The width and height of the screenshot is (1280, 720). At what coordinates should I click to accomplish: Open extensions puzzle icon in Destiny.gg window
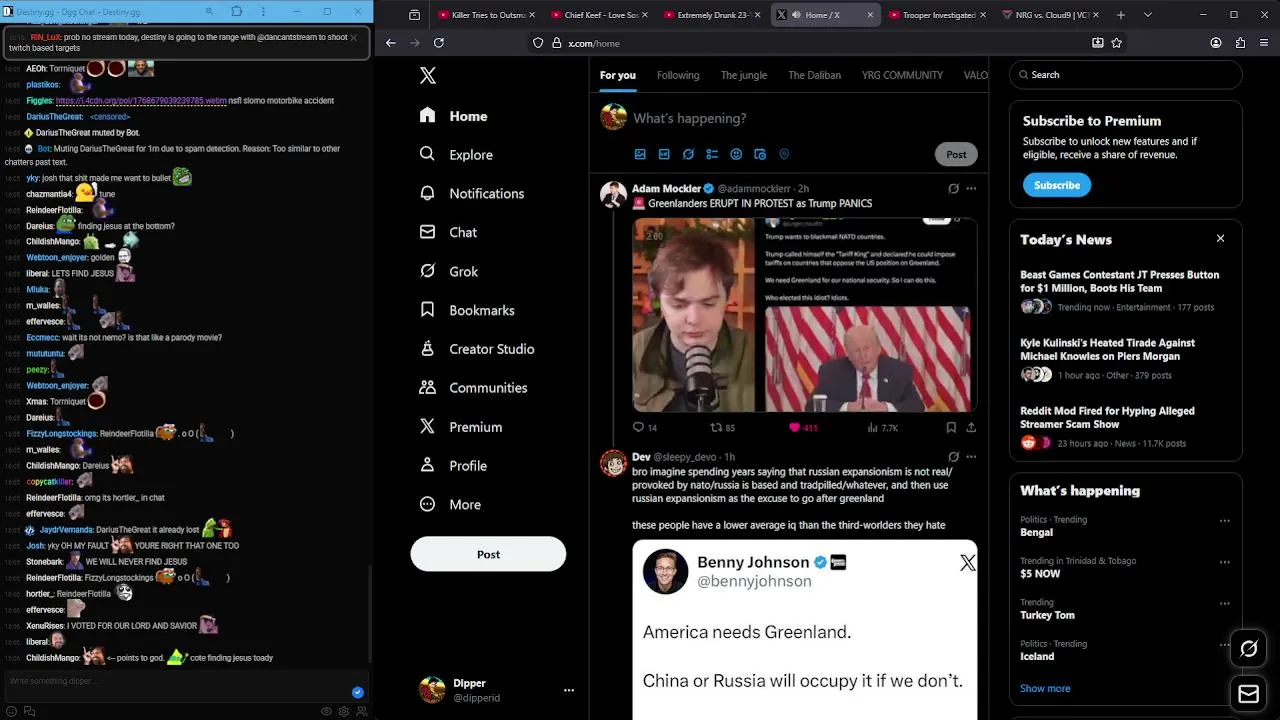click(x=236, y=11)
